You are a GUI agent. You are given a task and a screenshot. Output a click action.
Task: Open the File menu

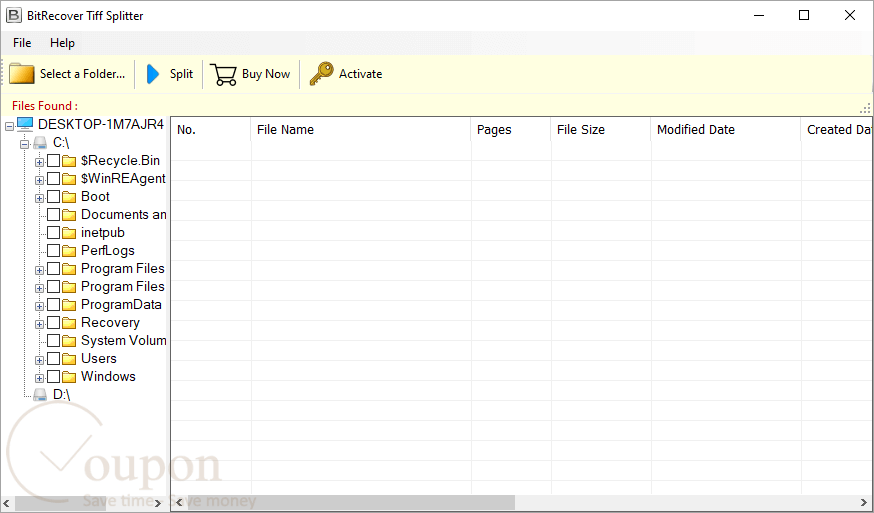pyautogui.click(x=22, y=43)
